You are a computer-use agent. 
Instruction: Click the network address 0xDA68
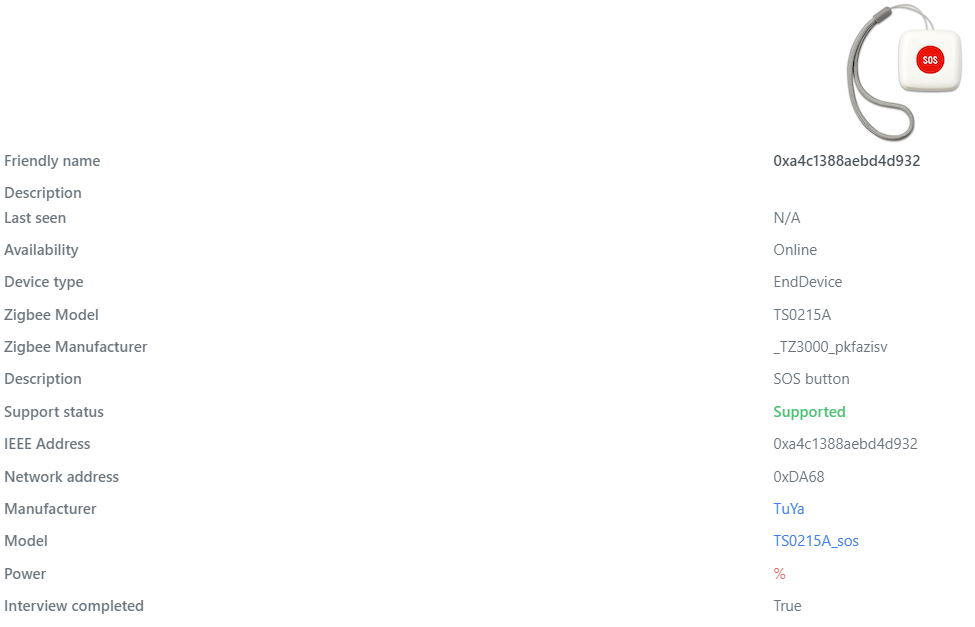pyautogui.click(x=798, y=476)
